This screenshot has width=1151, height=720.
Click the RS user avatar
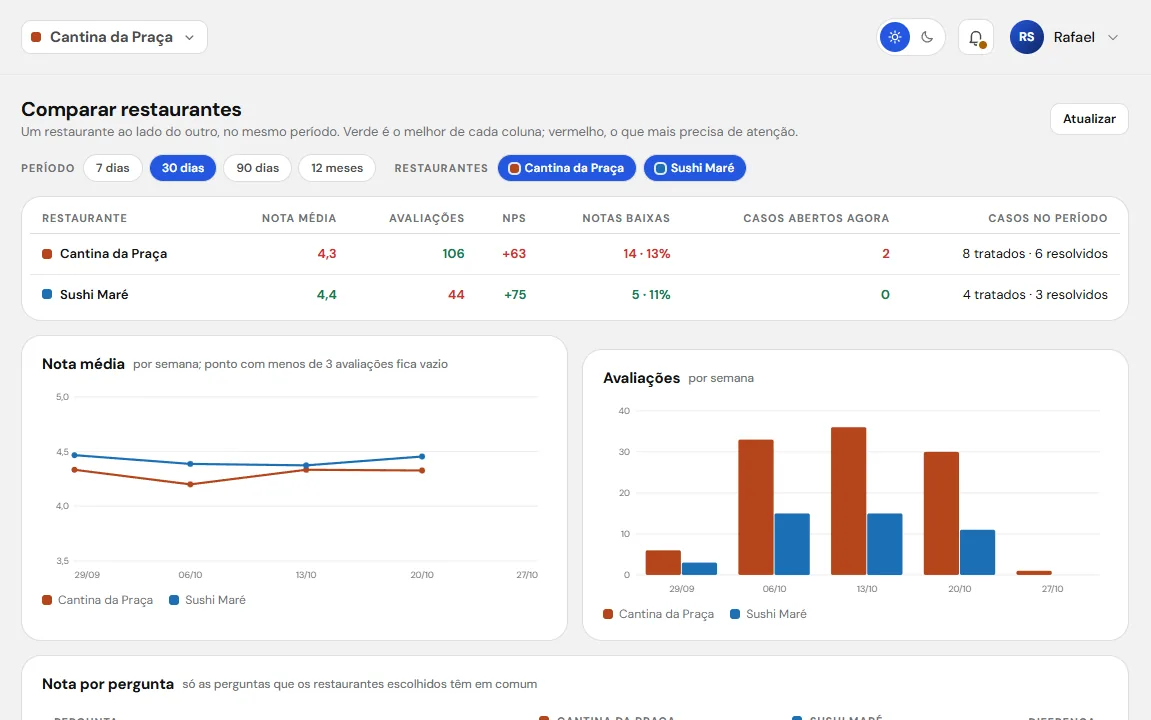click(x=1026, y=37)
